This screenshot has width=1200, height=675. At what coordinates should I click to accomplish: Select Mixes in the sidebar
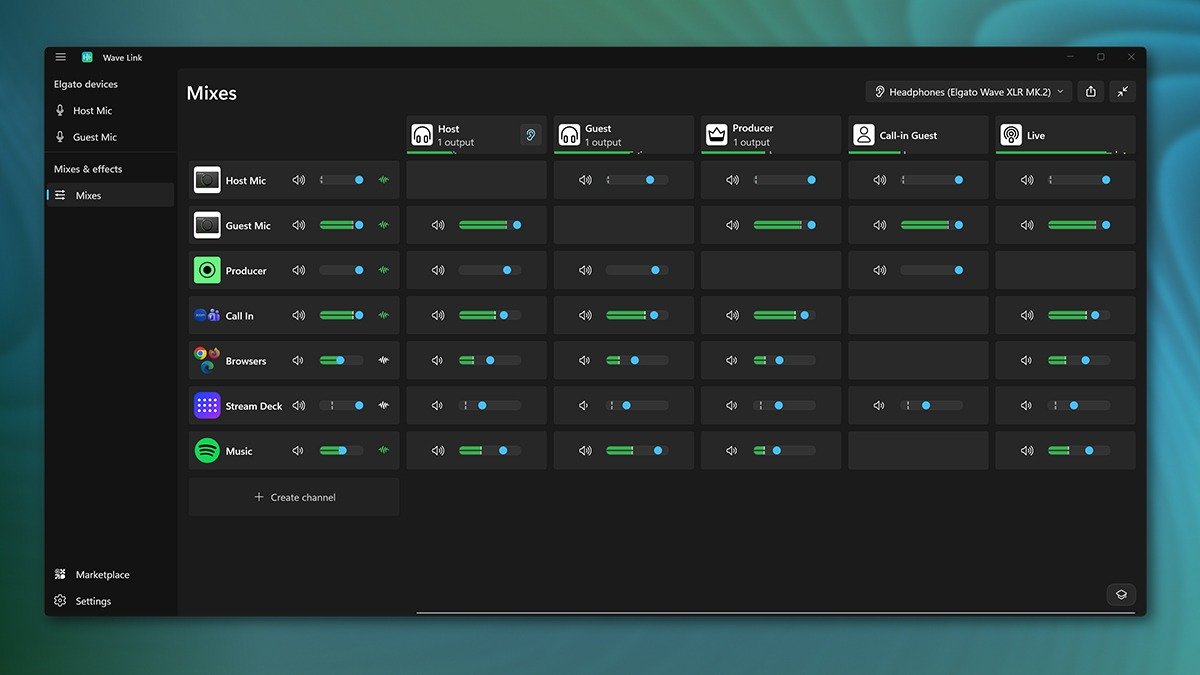(88, 195)
